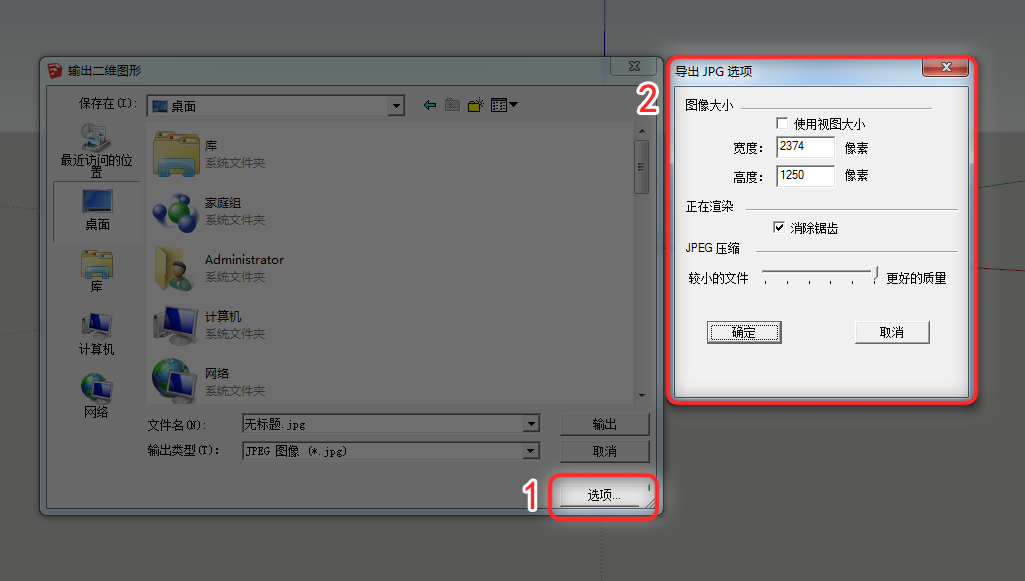Click the file list scrollbar up arrow
Screen dimensions: 1025x581
642,131
